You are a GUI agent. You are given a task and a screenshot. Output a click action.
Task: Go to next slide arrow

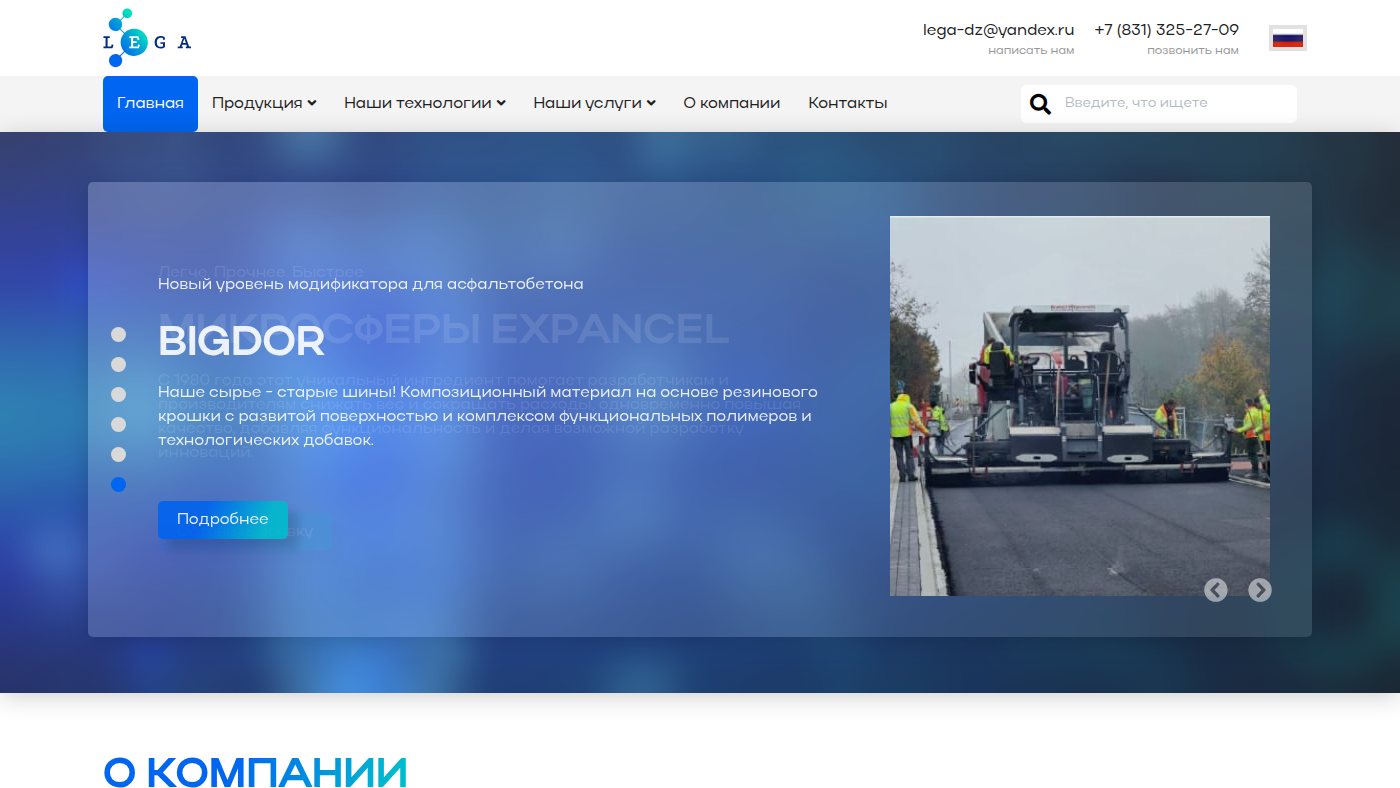pos(1260,590)
